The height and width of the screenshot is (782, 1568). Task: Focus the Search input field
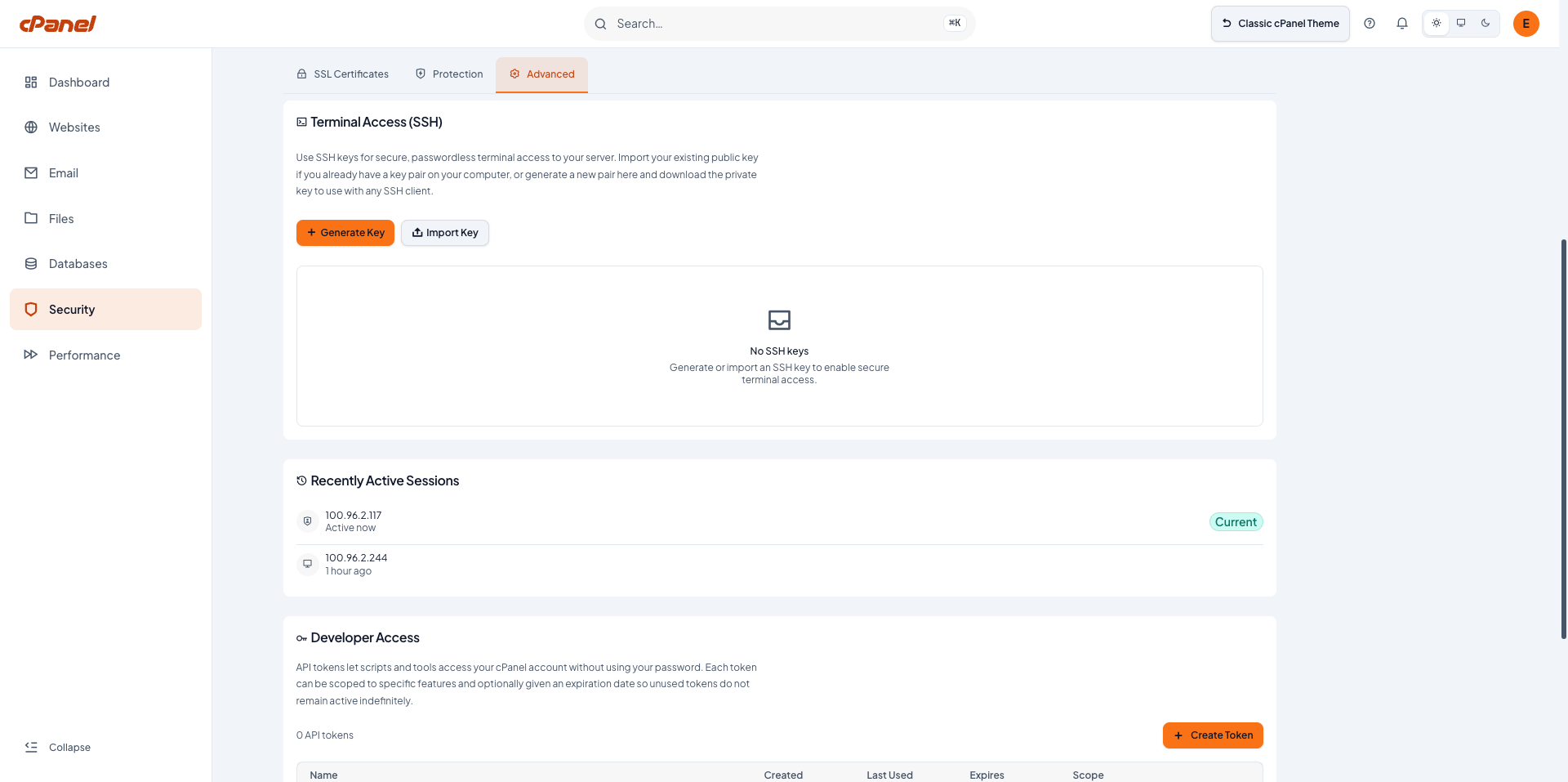pos(779,24)
